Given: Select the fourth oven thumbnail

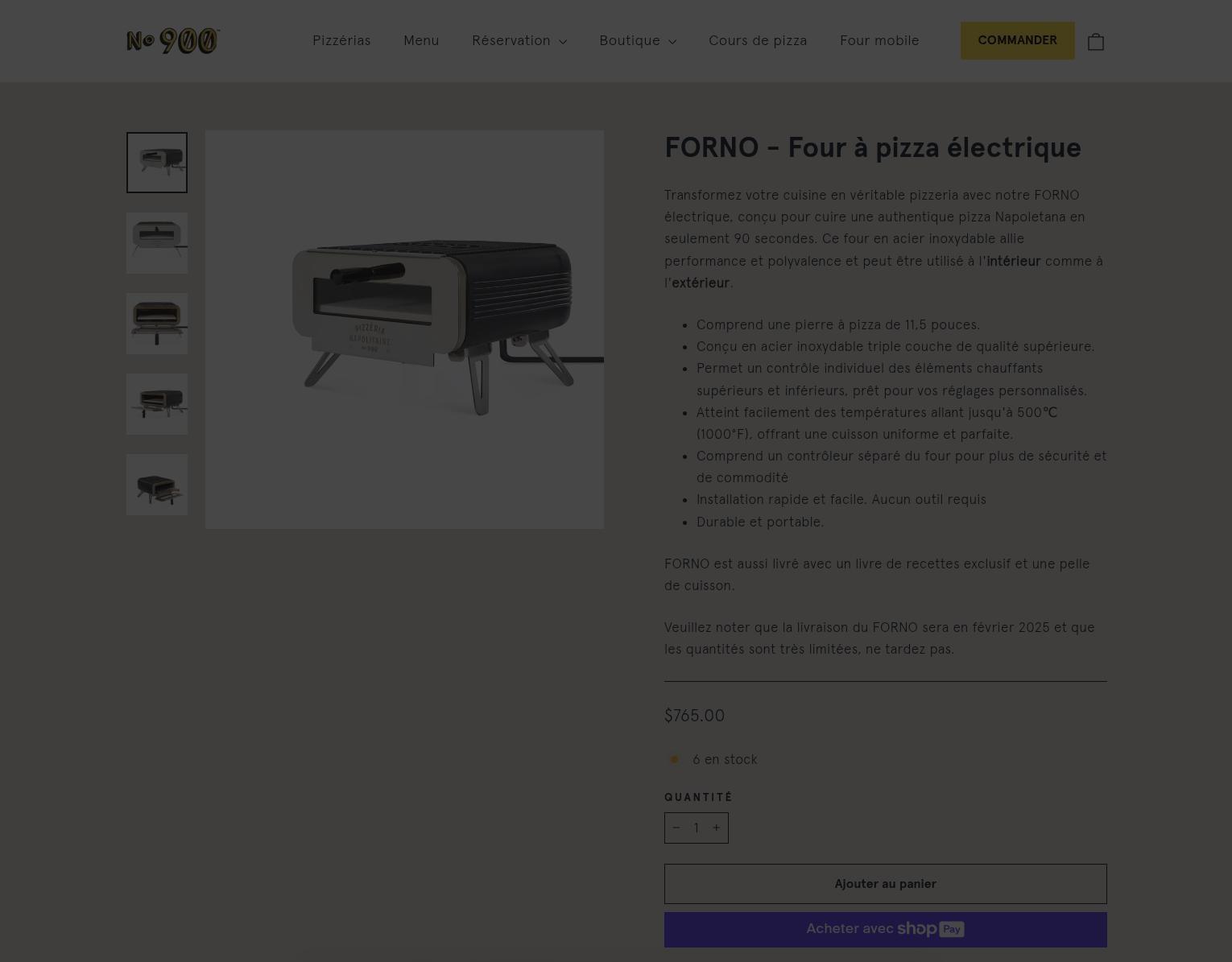Looking at the screenshot, I should pos(157,404).
